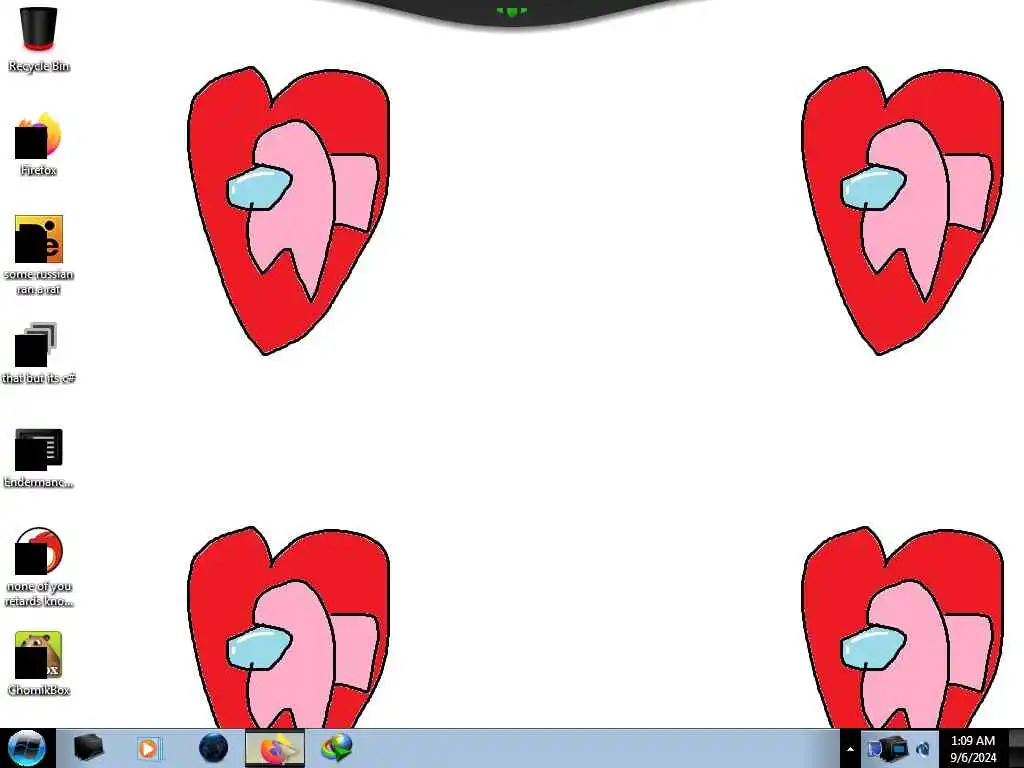Click the blue swirl tray icon
The height and width of the screenshot is (768, 1024).
point(923,750)
